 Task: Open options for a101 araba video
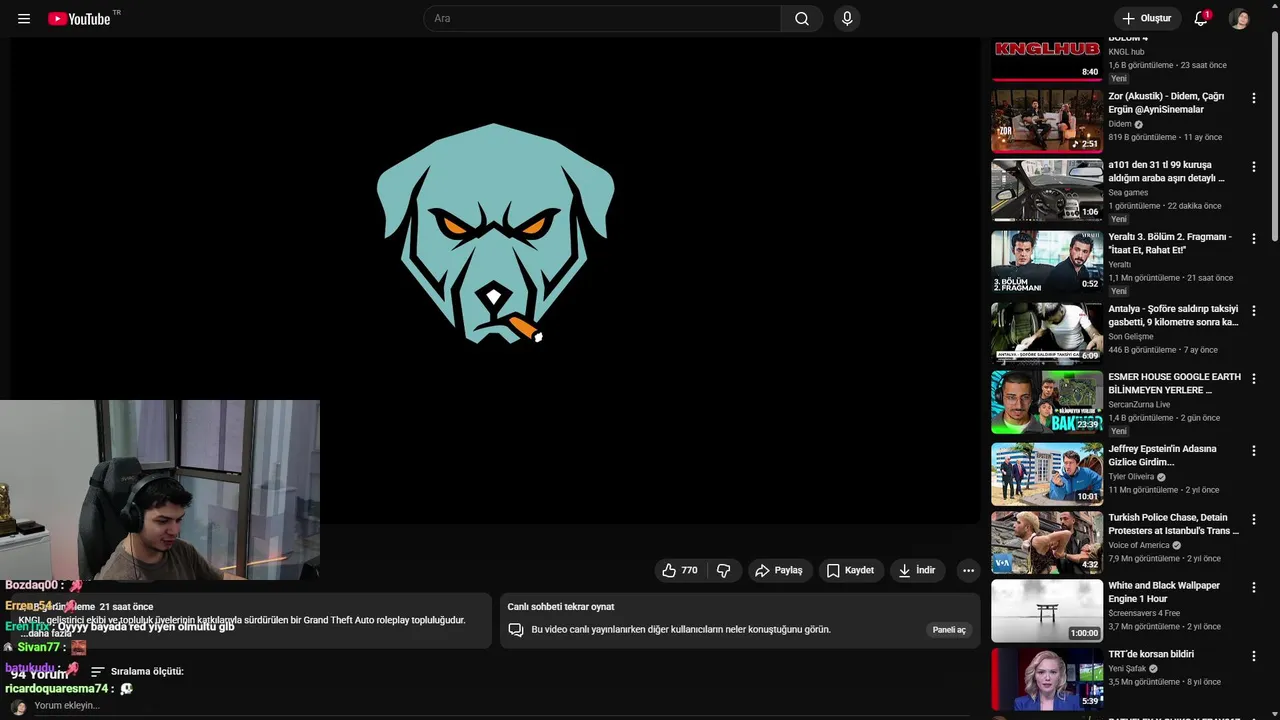click(x=1254, y=166)
